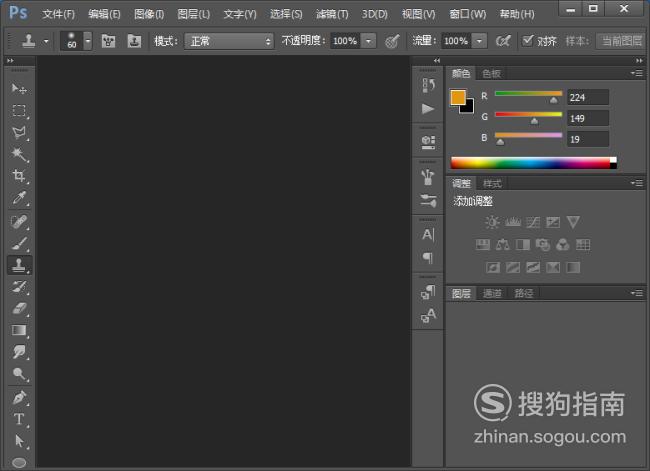Select the Pen tool
650x471 pixels.
(19, 398)
